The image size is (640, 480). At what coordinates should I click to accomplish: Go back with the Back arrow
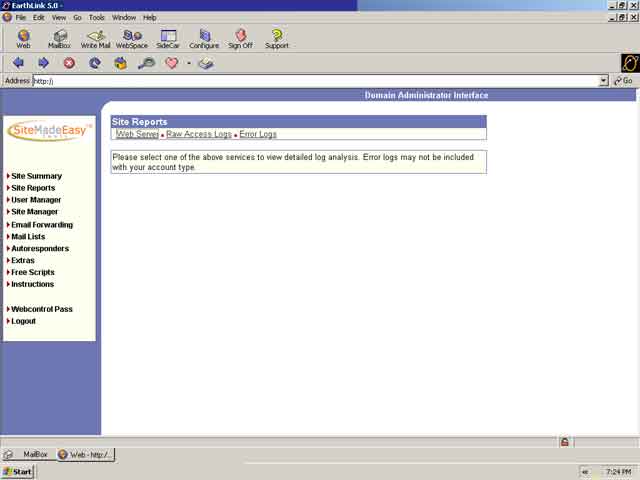pos(18,63)
